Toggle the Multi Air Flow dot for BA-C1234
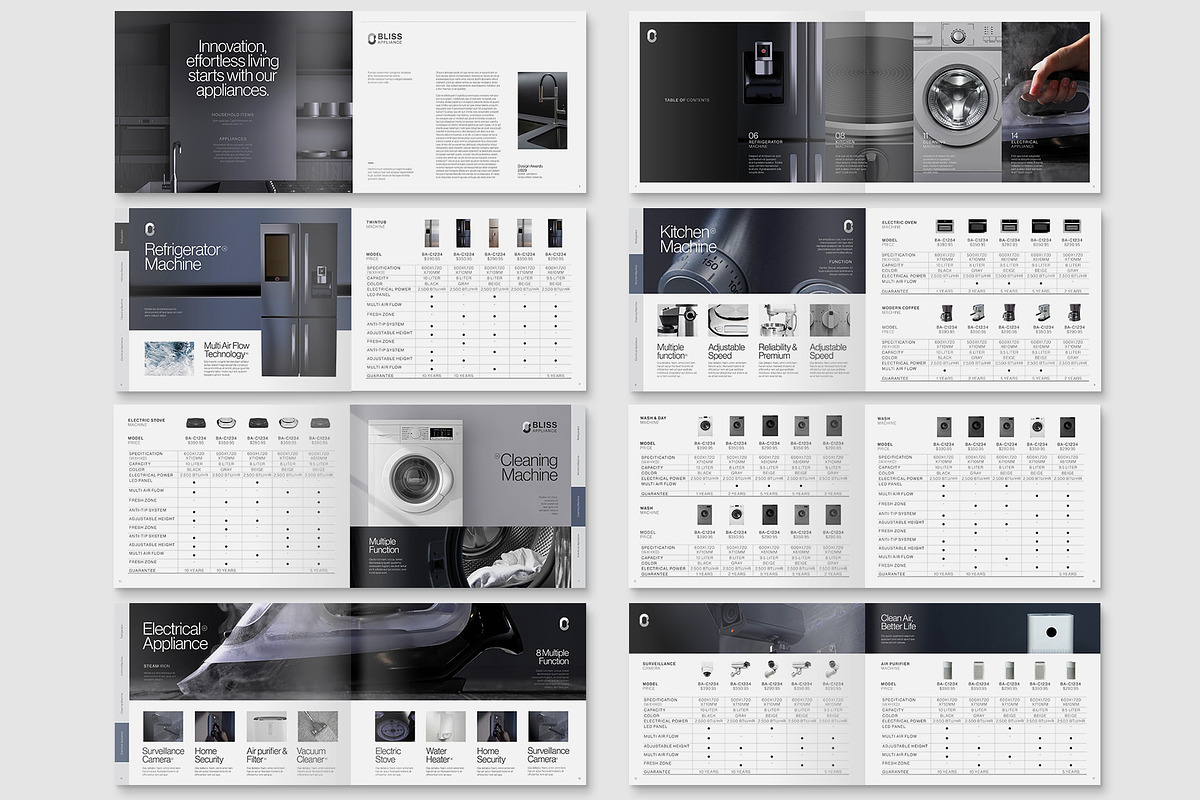 pos(431,305)
